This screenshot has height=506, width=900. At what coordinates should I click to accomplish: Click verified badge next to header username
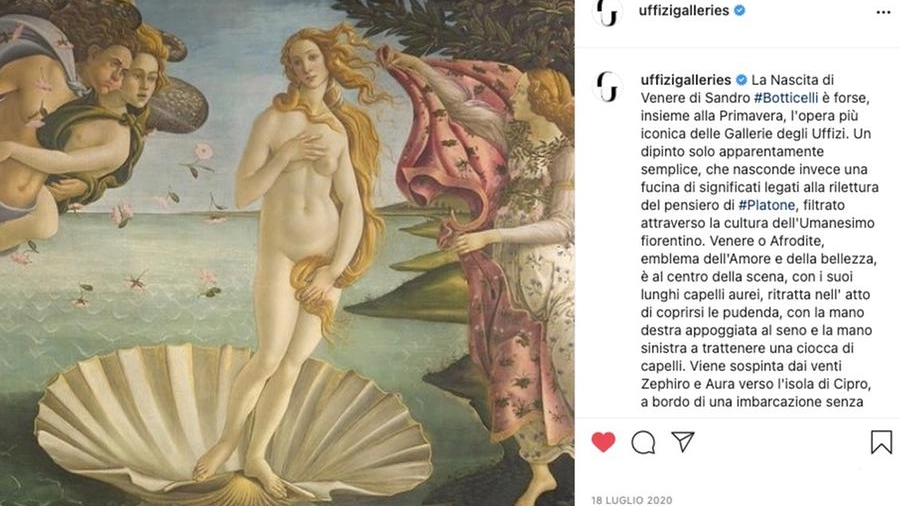click(x=740, y=10)
